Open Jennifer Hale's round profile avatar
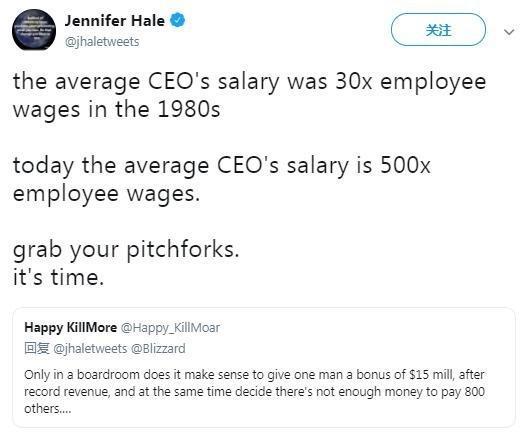Image resolution: width=522 pixels, height=433 pixels. (34, 30)
